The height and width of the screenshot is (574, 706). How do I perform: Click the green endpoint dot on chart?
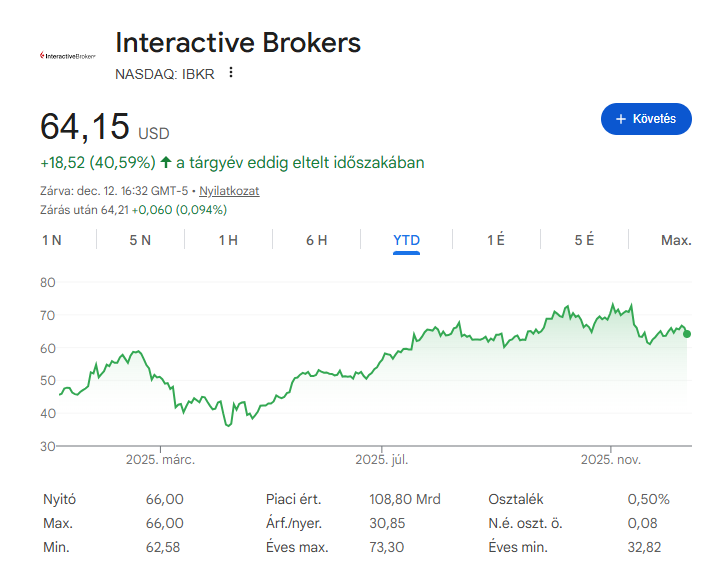(687, 334)
